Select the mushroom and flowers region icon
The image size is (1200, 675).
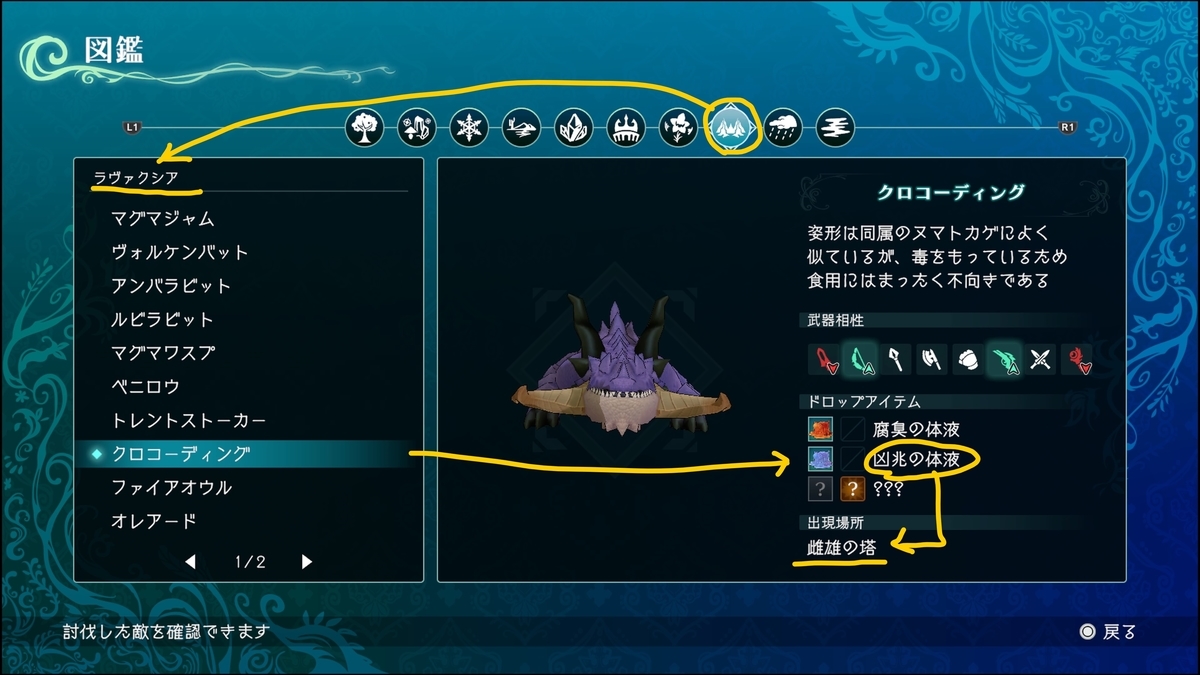[417, 128]
